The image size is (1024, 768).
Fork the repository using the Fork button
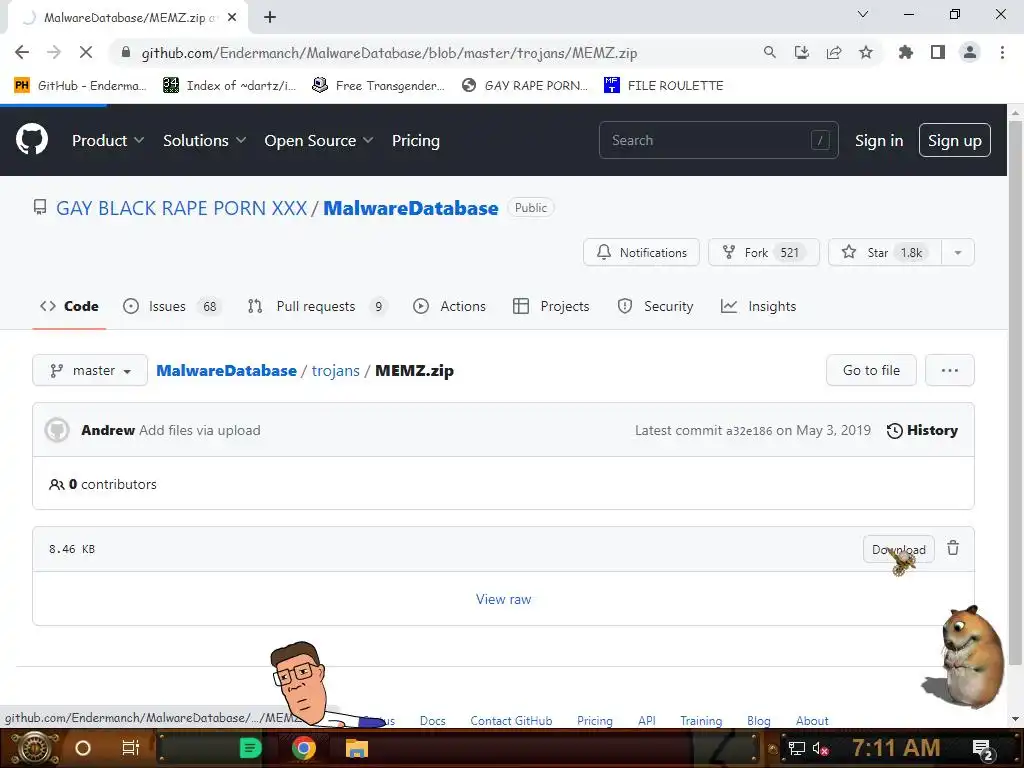click(x=763, y=252)
